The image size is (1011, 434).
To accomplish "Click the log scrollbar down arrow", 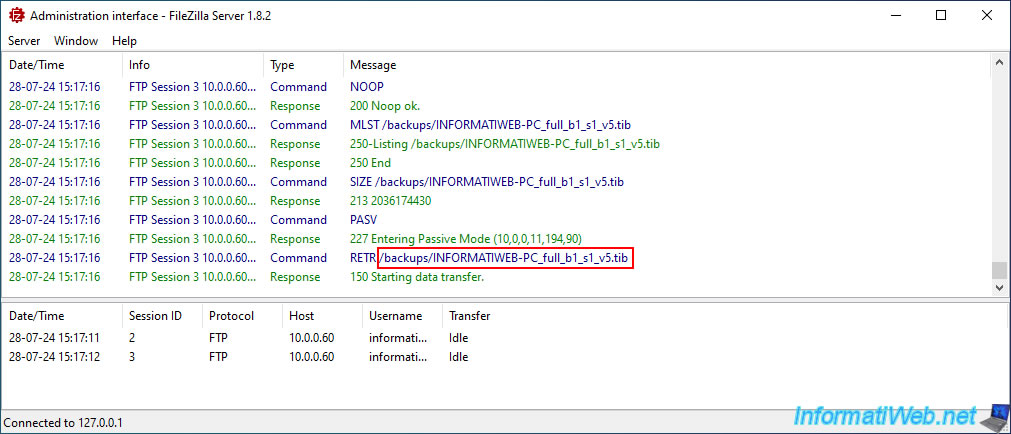I will pos(999,287).
